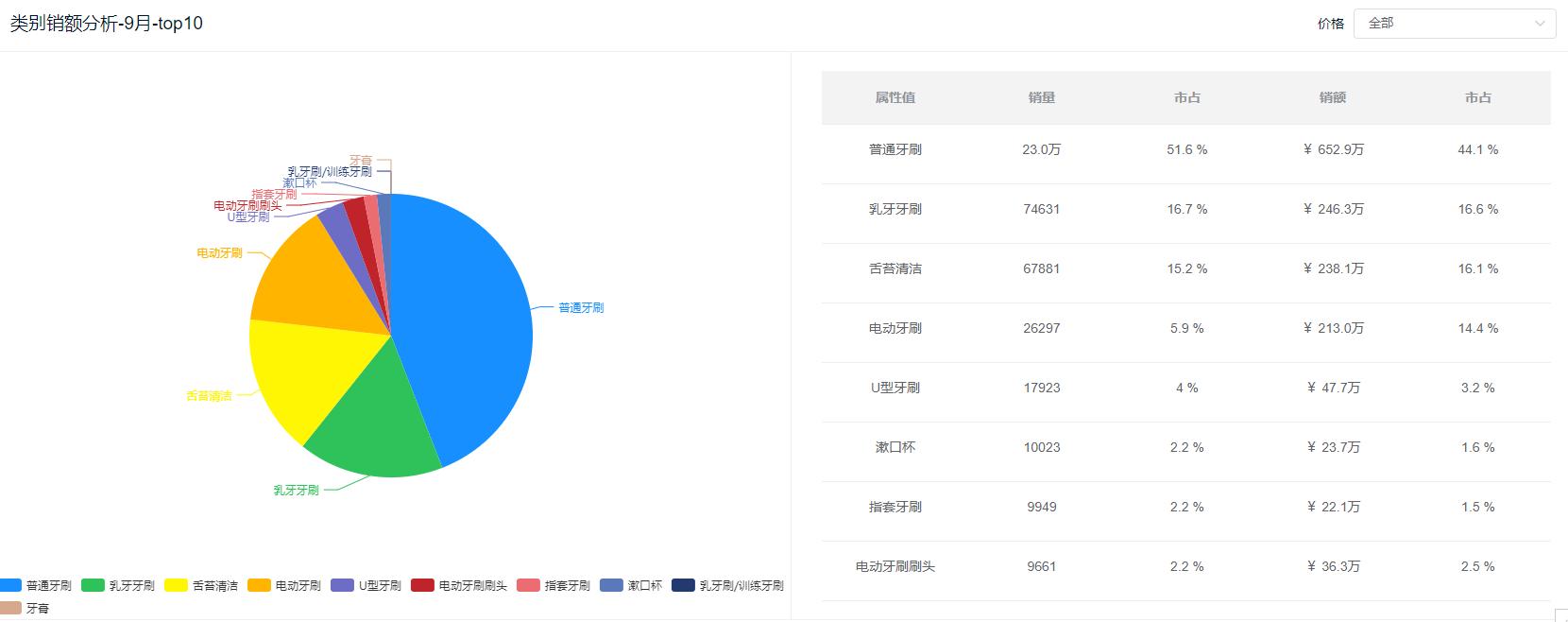The width and height of the screenshot is (1568, 622).
Task: Click the ¥ 47.7万 sales amount cell
Action: click(x=1333, y=388)
